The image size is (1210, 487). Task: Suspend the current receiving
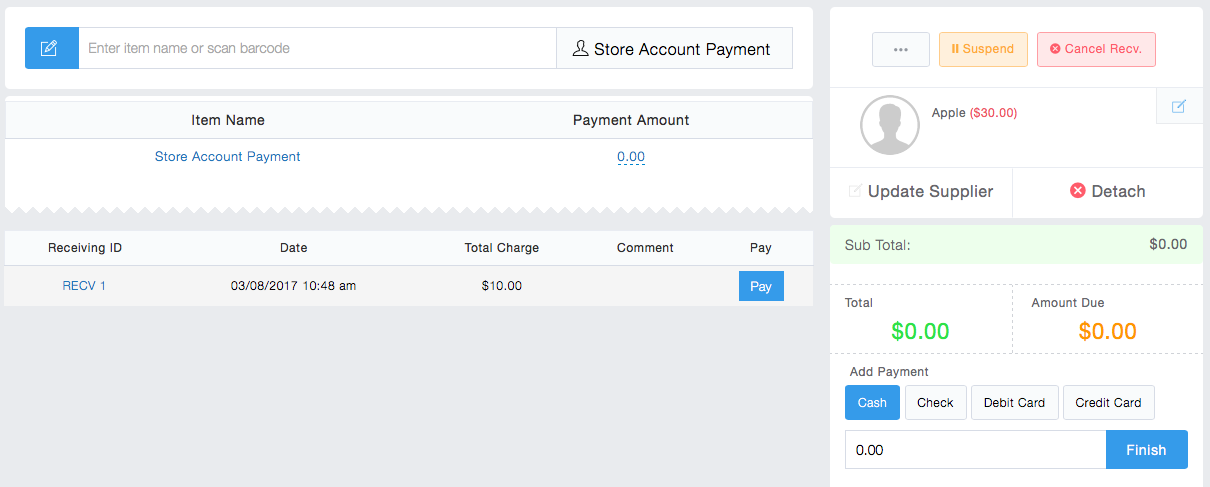tap(982, 49)
